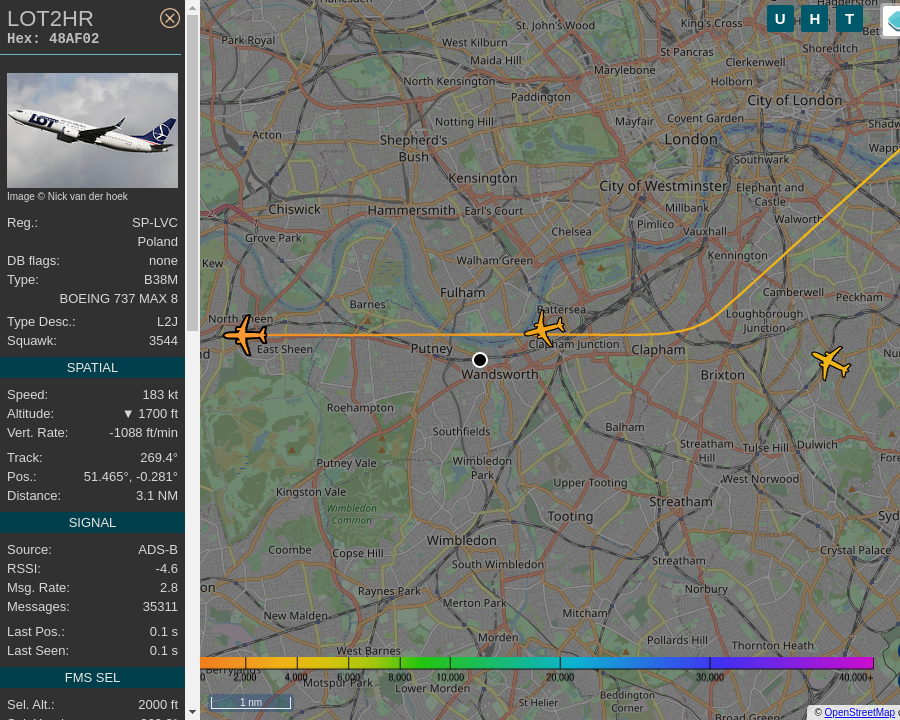The width and height of the screenshot is (900, 720).
Task: Click the type description value L2J
Action: (167, 322)
